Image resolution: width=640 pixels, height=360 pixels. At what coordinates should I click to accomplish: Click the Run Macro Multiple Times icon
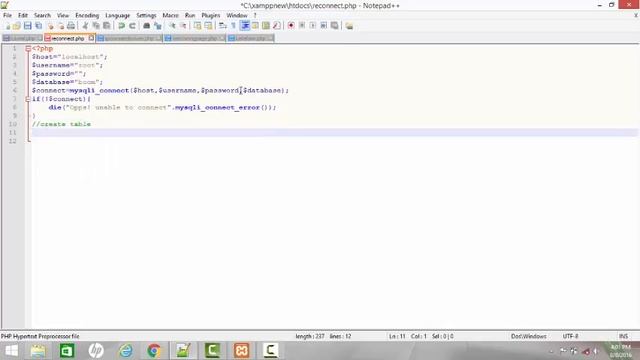[x=323, y=26]
